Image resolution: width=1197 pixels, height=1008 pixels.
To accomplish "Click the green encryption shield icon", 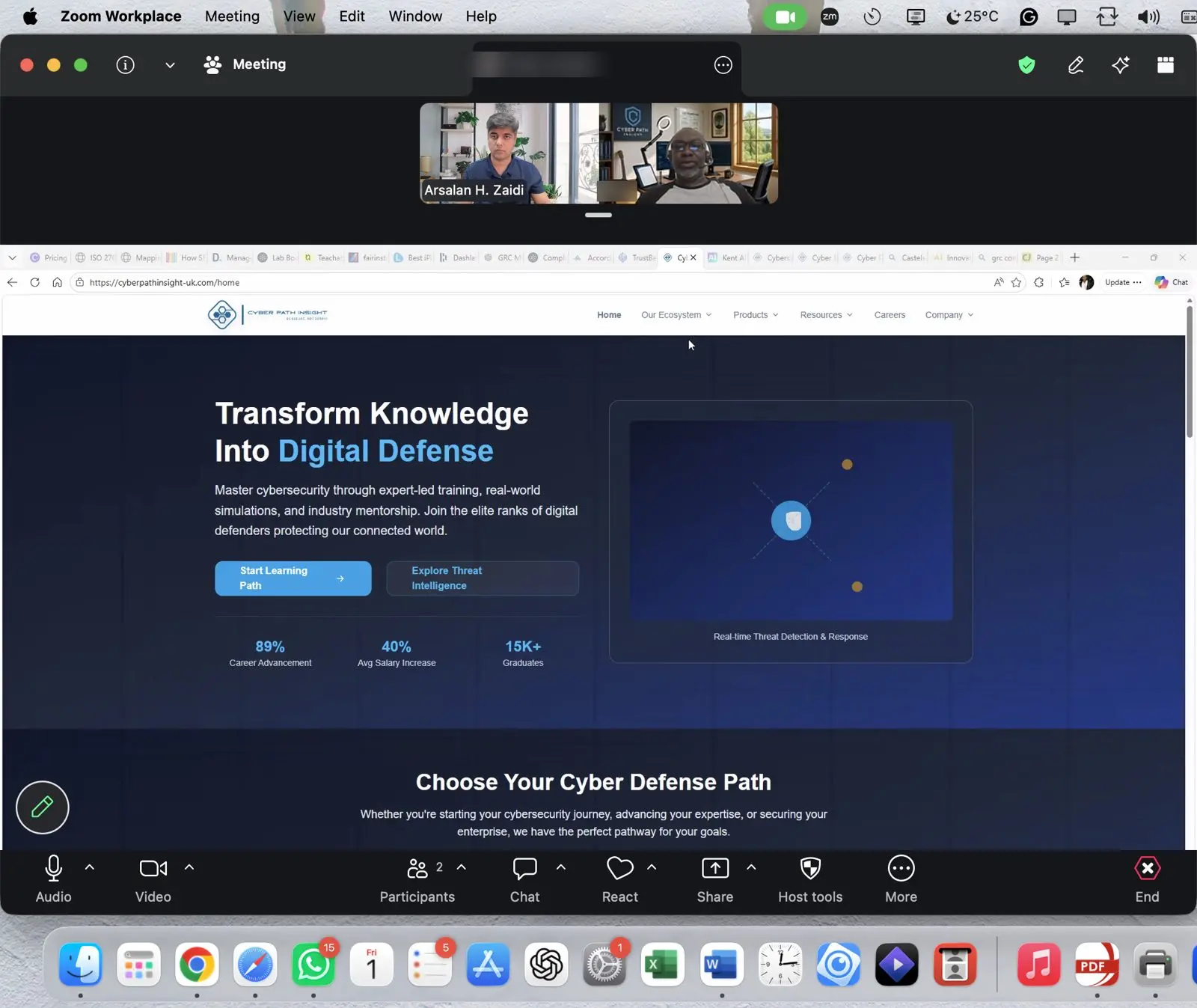I will click(1027, 65).
